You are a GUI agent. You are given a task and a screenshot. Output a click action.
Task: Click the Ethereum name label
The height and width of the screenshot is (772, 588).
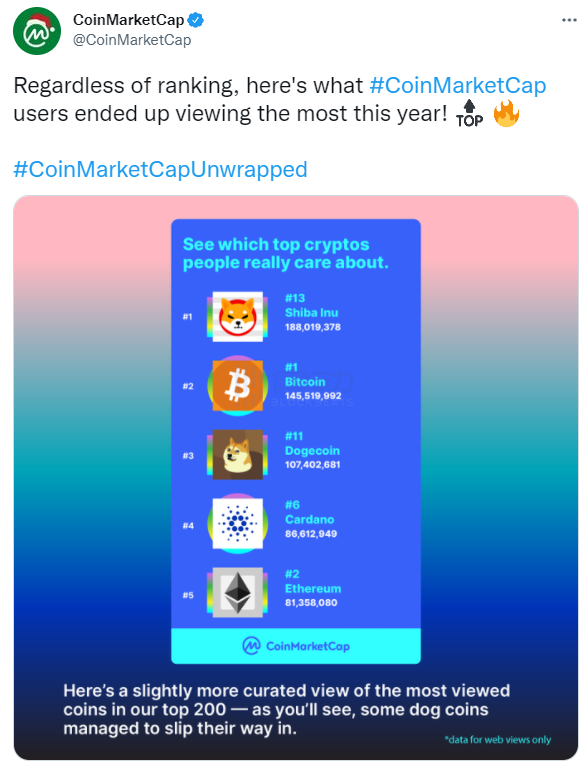313,588
